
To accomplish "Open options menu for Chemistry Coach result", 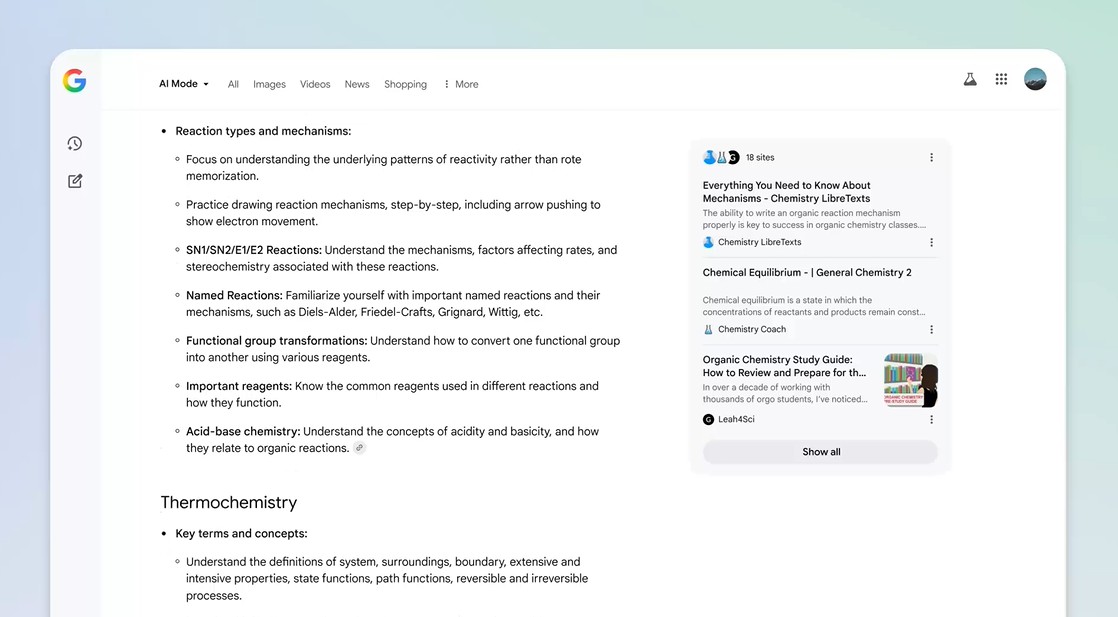I will (x=931, y=329).
